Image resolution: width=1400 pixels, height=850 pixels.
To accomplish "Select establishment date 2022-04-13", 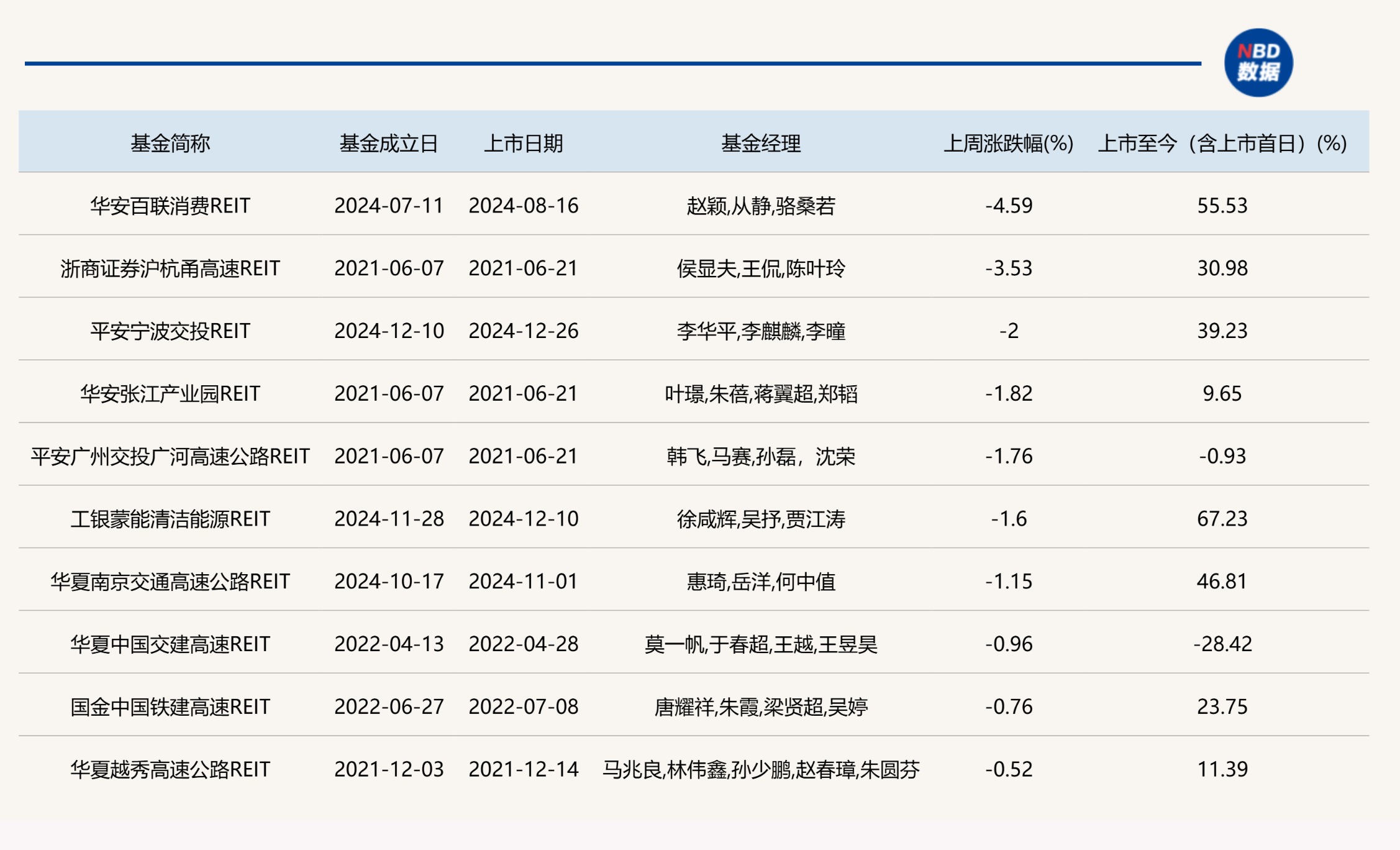I will point(389,644).
